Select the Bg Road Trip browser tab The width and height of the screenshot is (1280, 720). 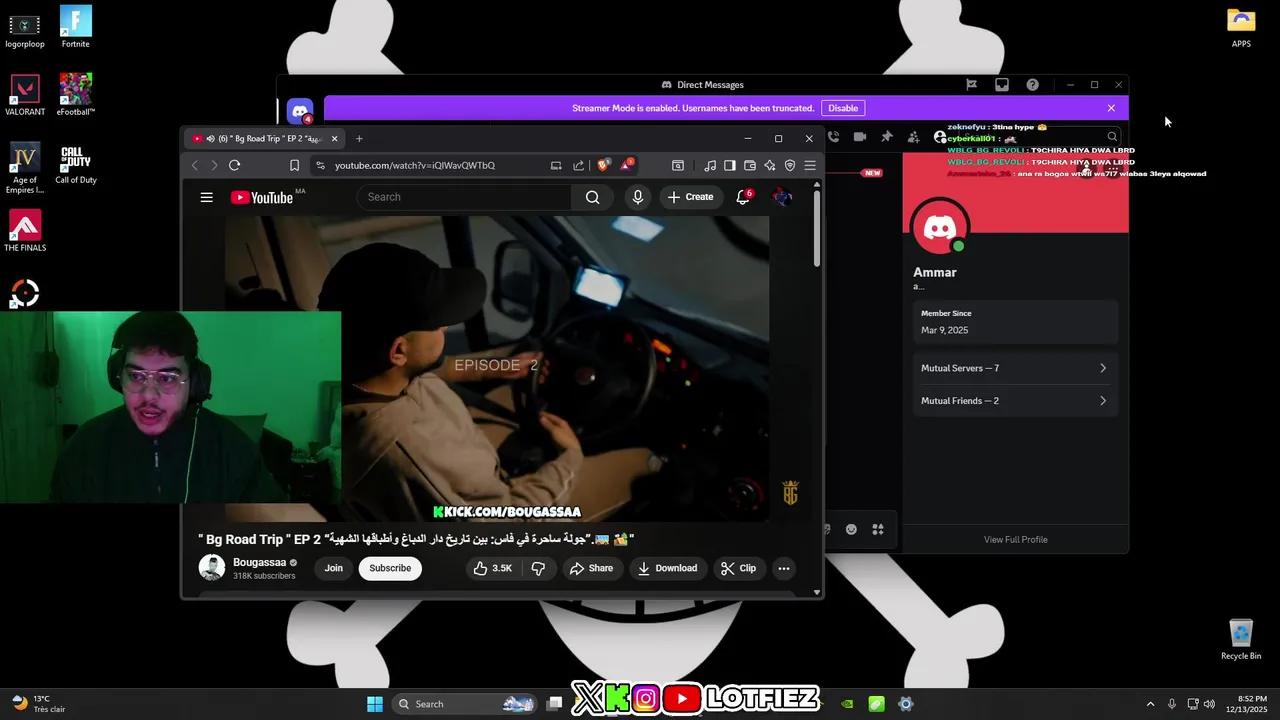[x=264, y=139]
